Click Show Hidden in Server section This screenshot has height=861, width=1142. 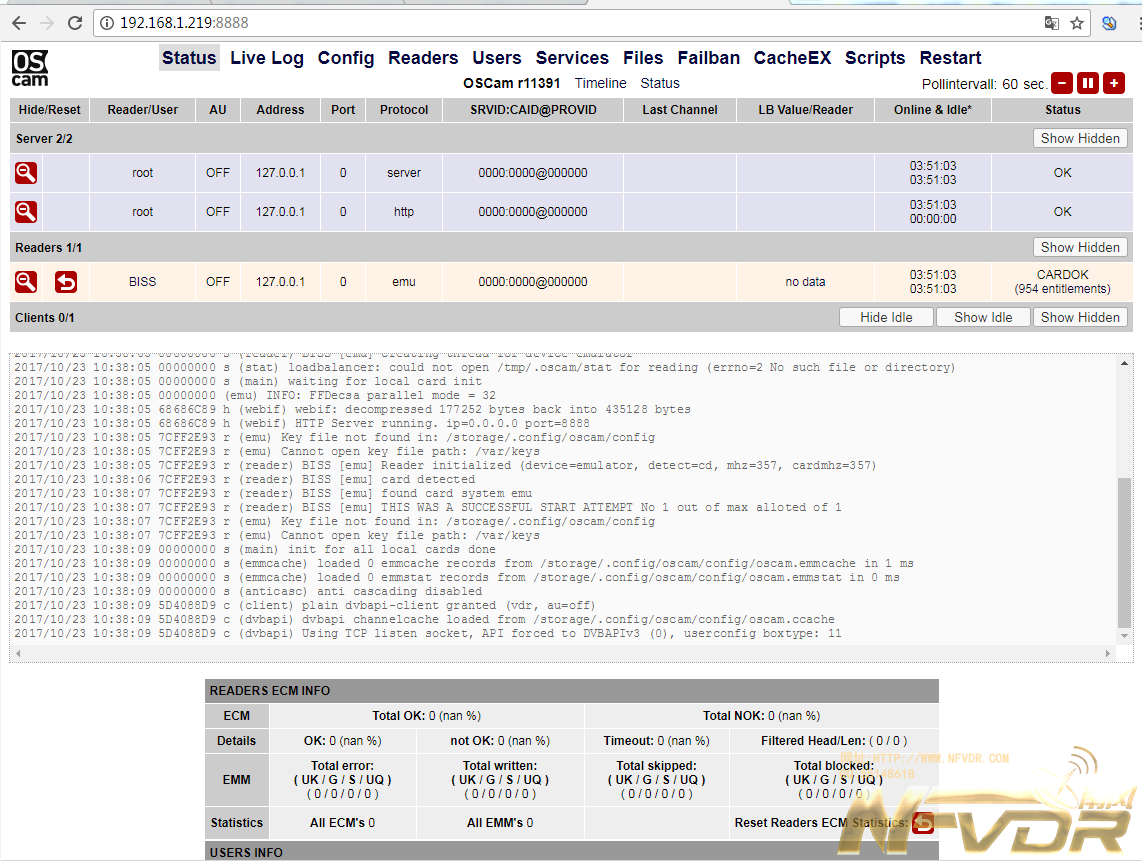pos(1080,139)
